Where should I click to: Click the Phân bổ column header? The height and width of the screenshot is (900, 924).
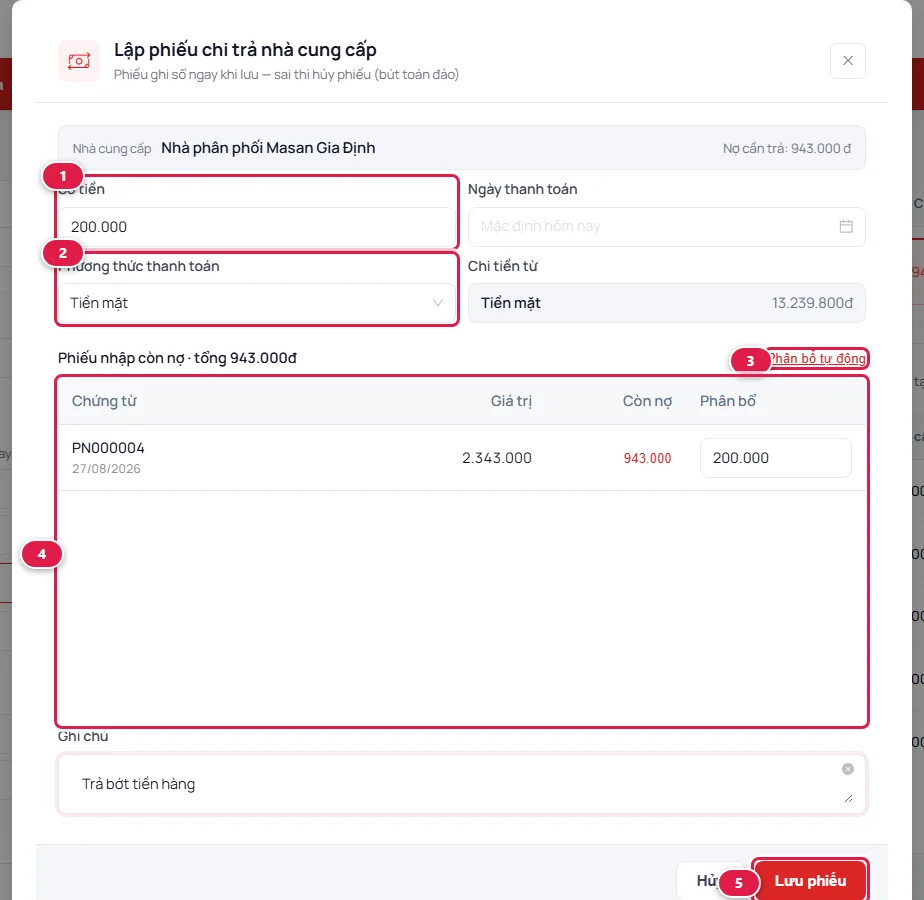click(x=728, y=401)
